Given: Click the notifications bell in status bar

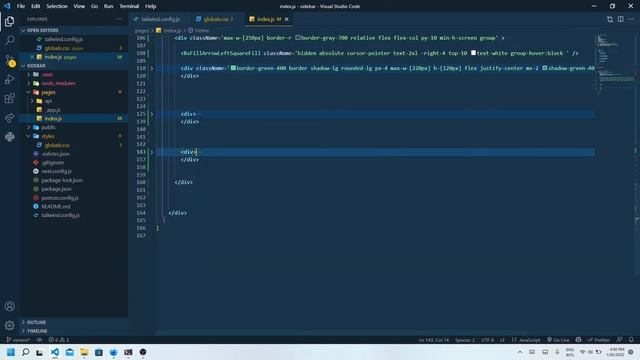Looking at the screenshot, I should click(631, 340).
